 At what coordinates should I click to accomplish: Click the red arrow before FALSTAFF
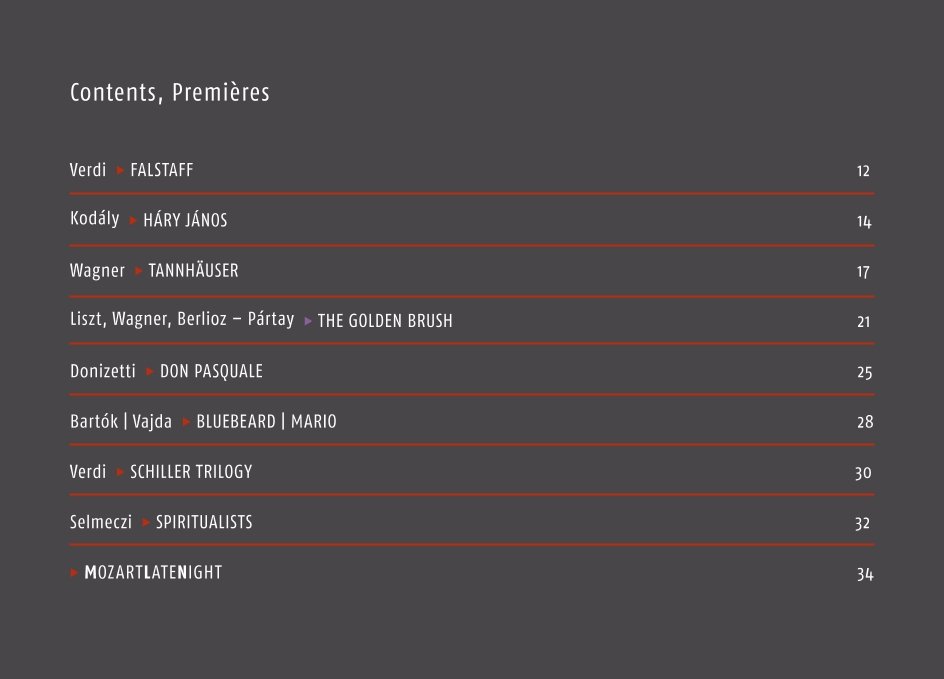click(x=120, y=170)
